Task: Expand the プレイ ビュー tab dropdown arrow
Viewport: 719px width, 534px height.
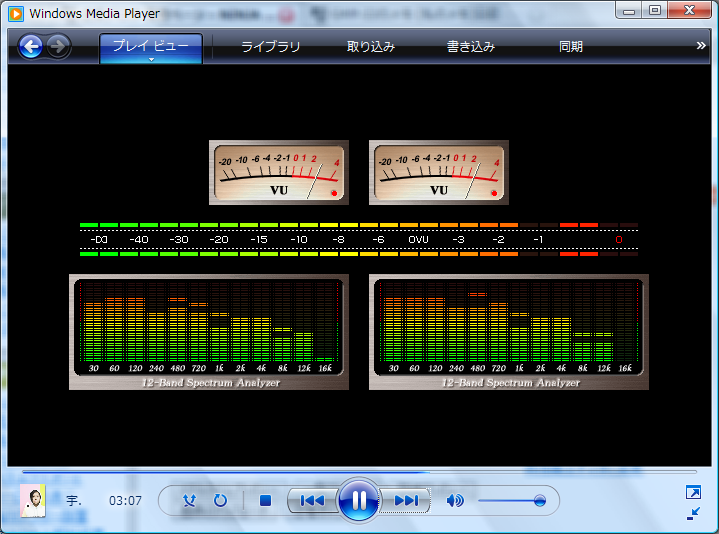Action: click(x=151, y=60)
